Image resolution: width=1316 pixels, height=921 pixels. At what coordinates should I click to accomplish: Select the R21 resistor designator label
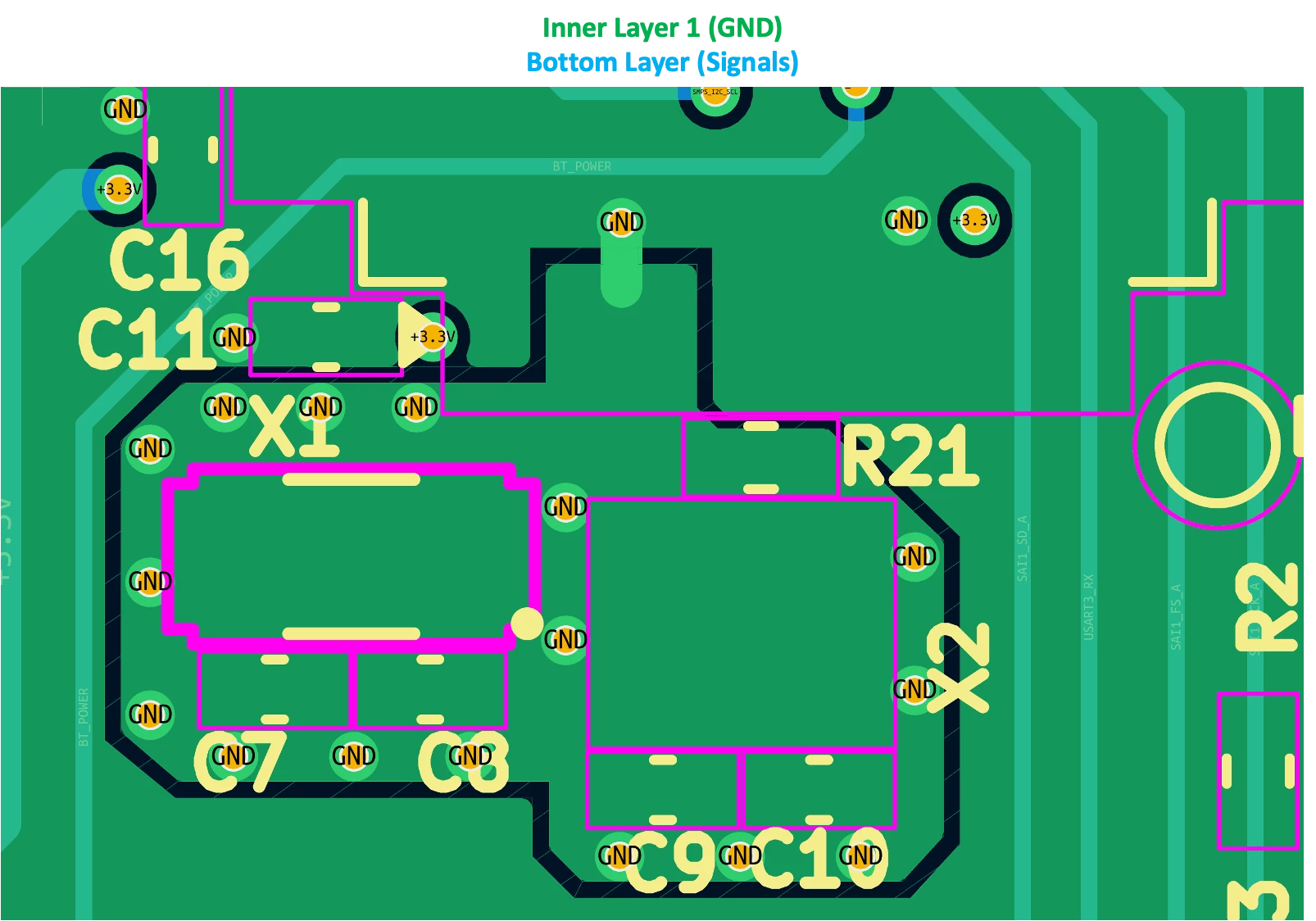tap(910, 456)
